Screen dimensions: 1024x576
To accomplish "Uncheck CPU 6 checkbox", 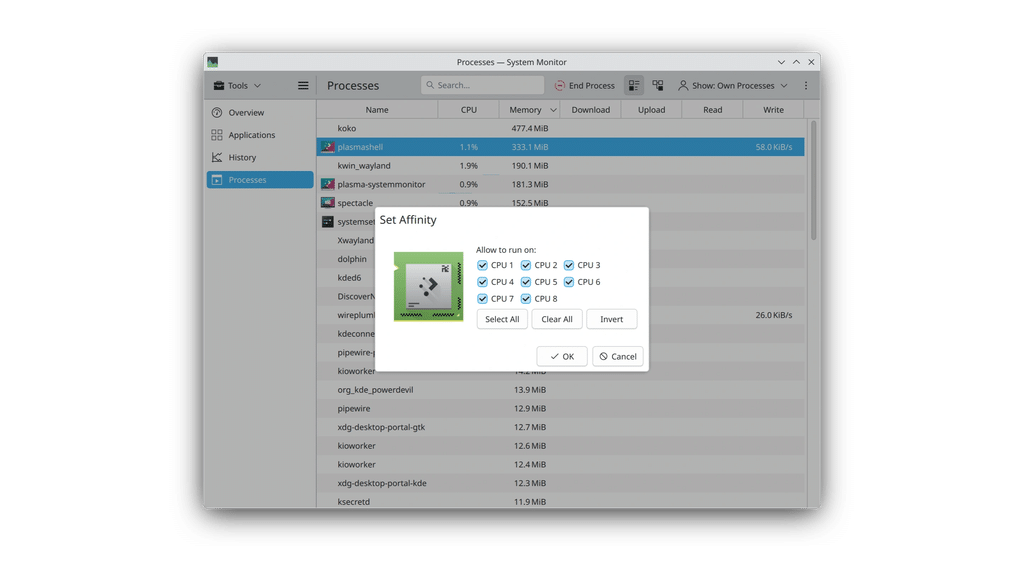I will (569, 282).
